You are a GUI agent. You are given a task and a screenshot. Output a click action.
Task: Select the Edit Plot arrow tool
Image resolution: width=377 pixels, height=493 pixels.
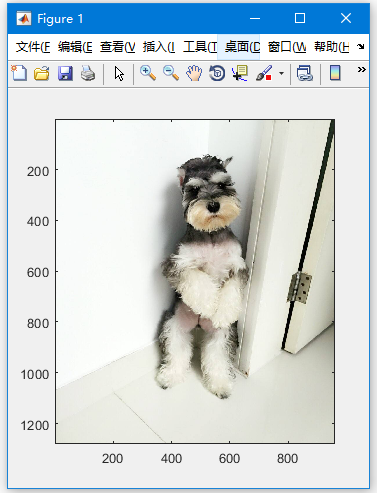(x=119, y=73)
